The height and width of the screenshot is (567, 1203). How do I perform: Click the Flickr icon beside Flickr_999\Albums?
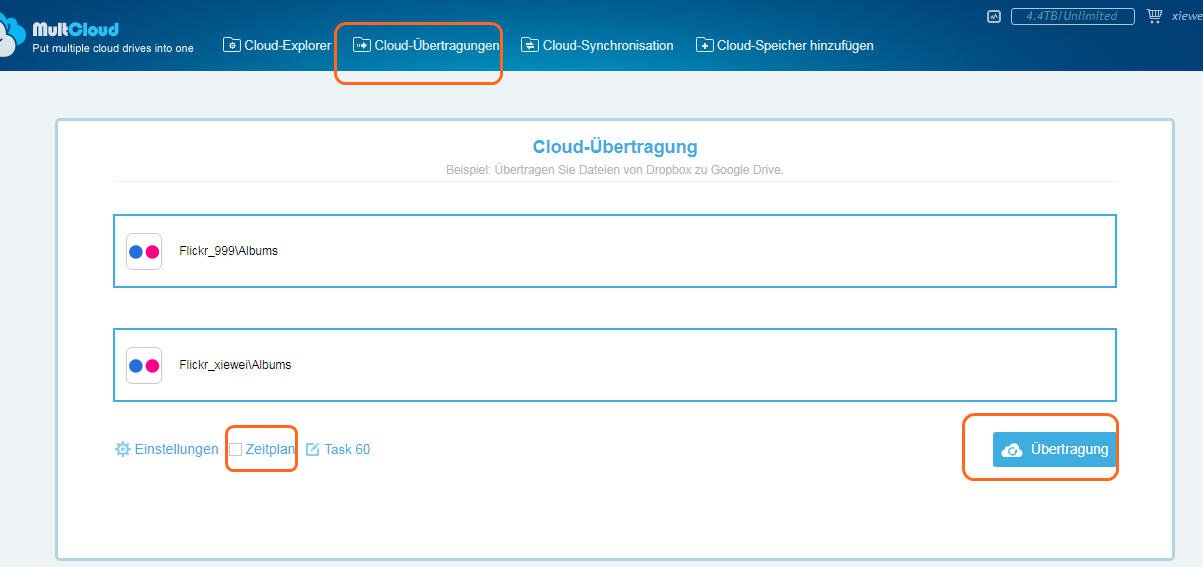click(144, 251)
